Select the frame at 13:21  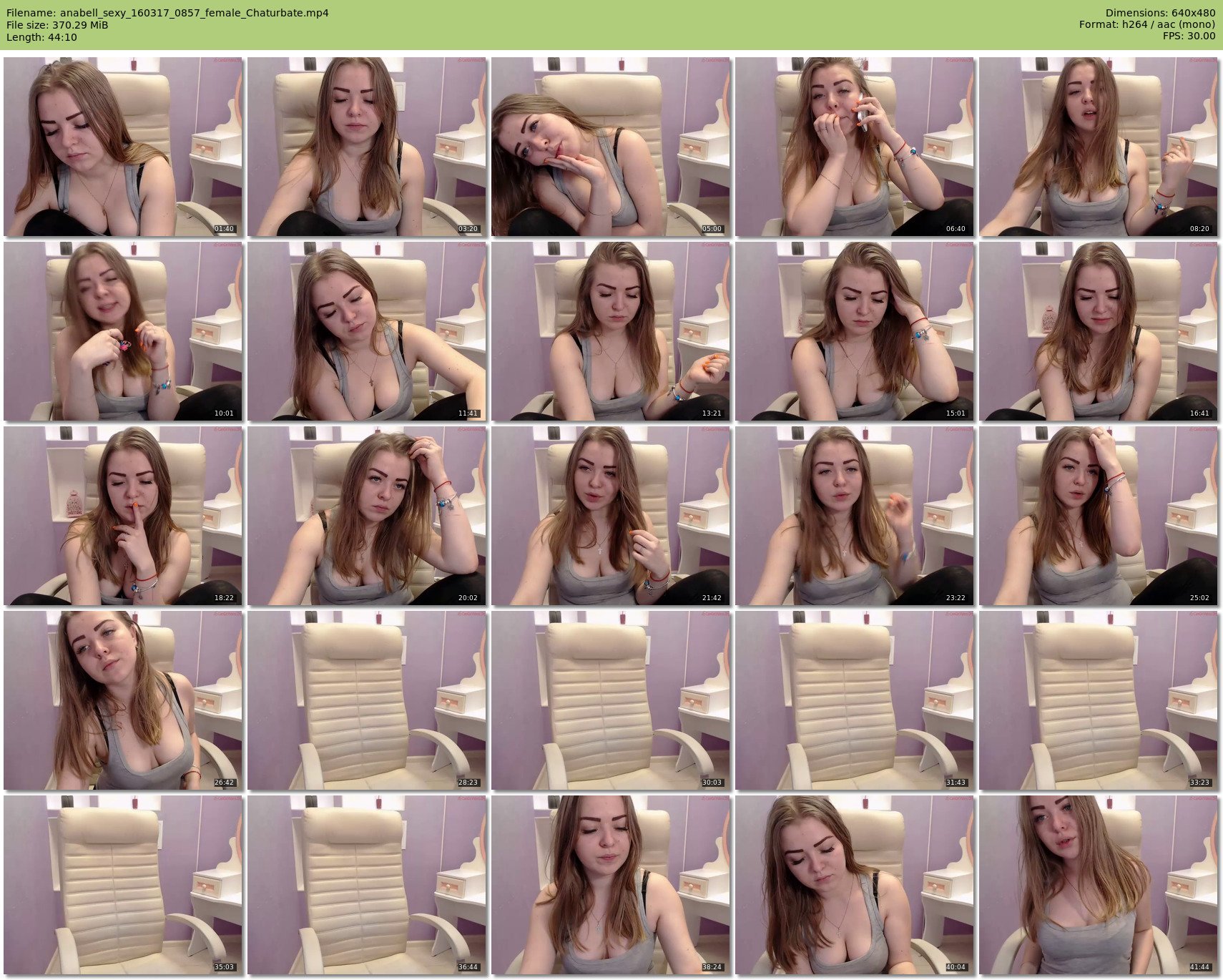click(x=610, y=331)
